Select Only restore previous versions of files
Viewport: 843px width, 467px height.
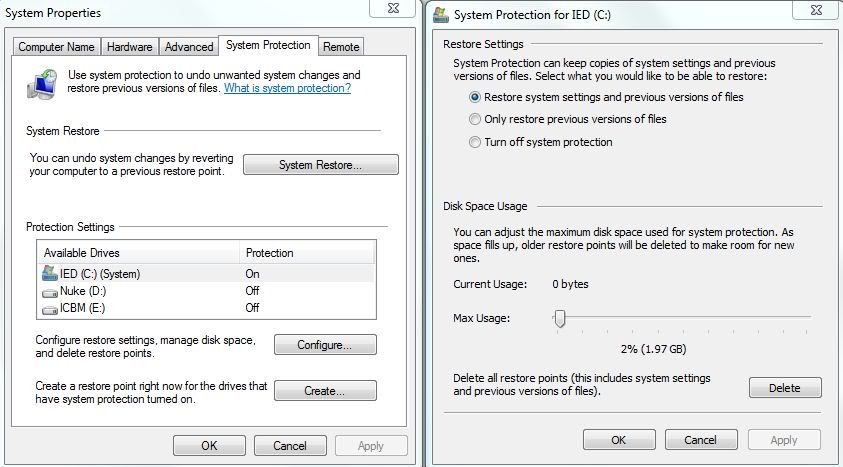click(475, 120)
